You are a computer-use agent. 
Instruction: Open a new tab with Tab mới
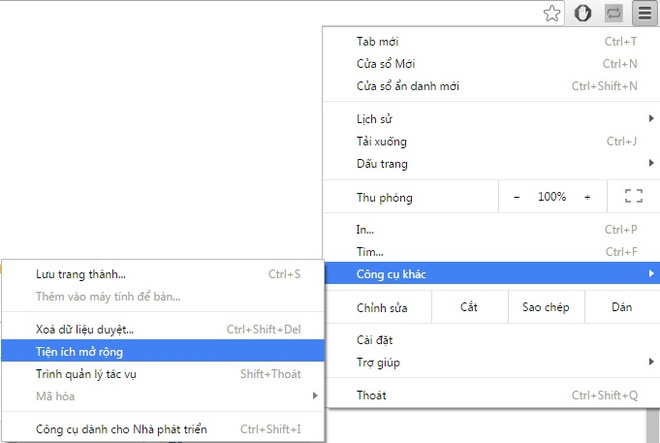(x=378, y=42)
